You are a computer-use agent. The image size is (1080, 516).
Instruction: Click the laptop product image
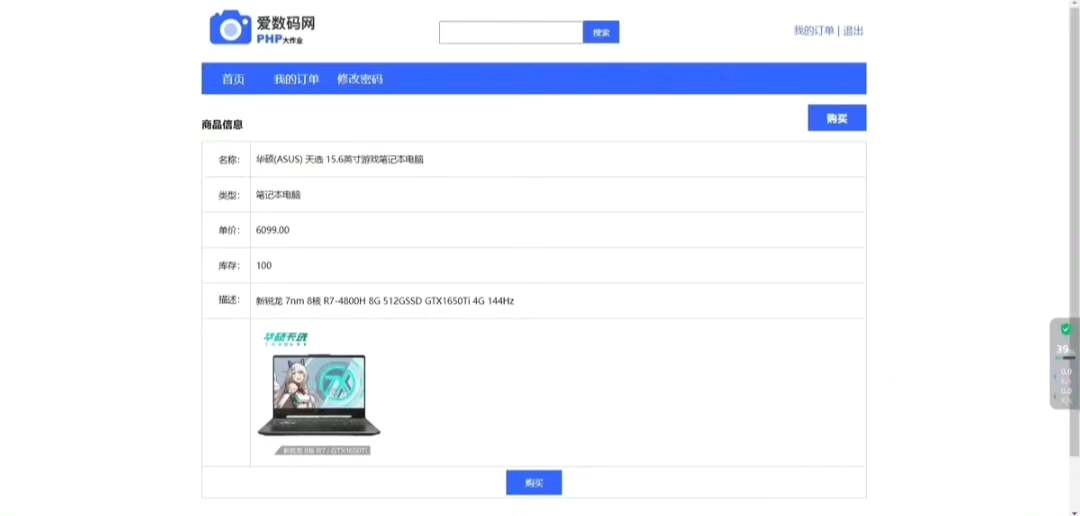[x=319, y=395]
